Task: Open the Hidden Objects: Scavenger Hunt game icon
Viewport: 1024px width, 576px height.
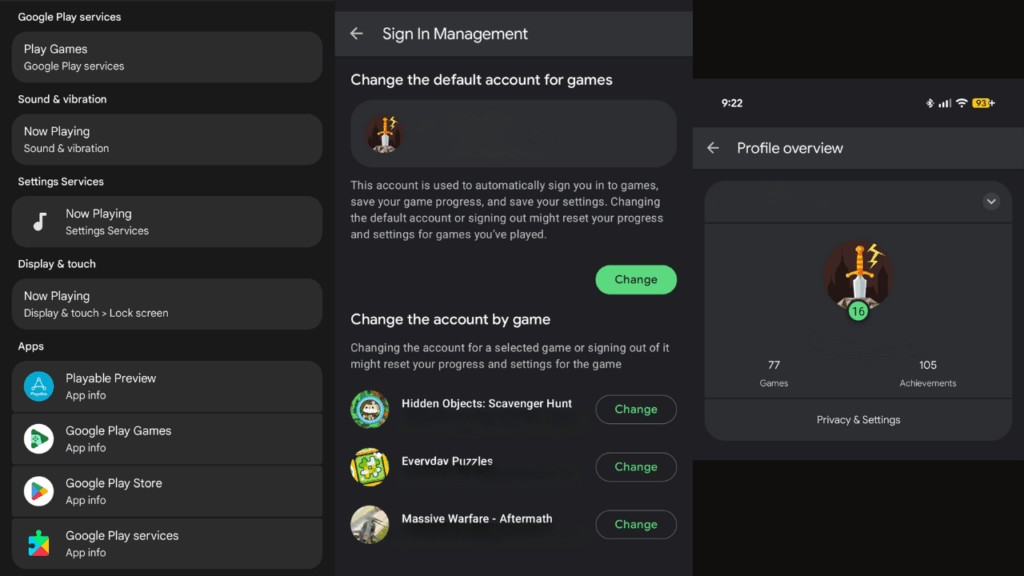Action: tap(370, 410)
